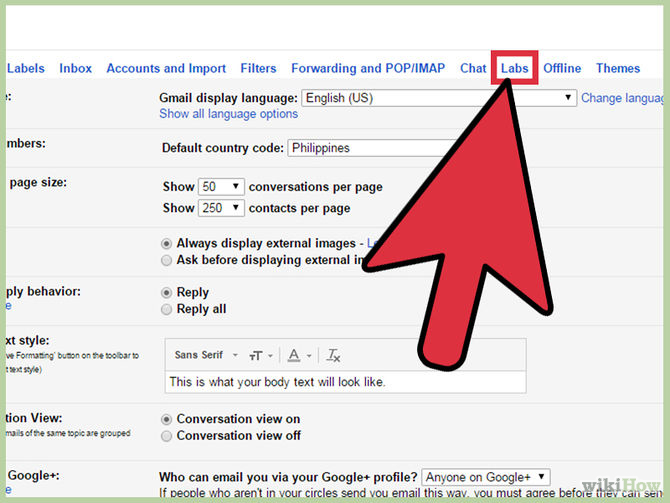This screenshot has height=503, width=670.
Task: Switch to the Labs tab
Action: (x=514, y=68)
